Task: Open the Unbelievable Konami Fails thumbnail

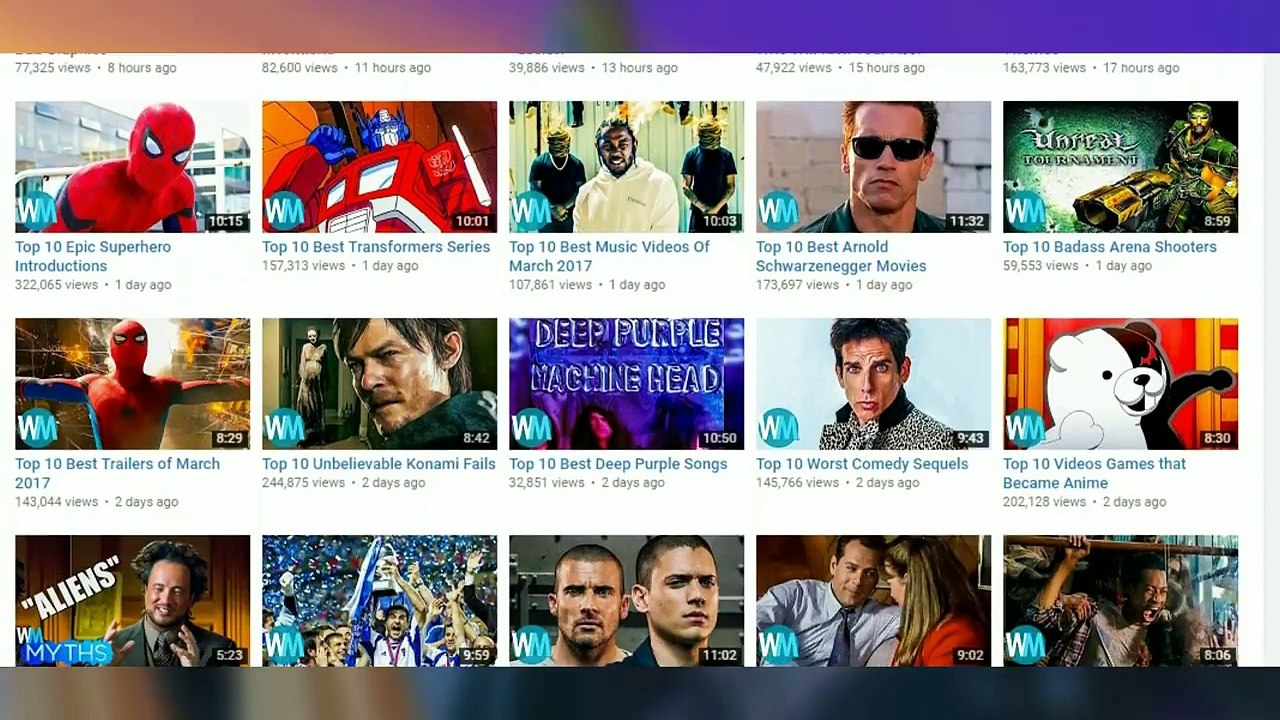Action: click(x=379, y=384)
